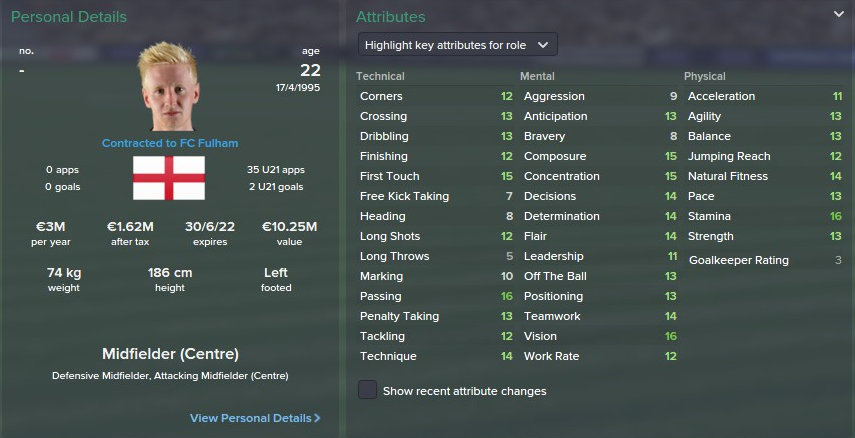Click the player's face portrait
This screenshot has height=438, width=855.
pyautogui.click(x=168, y=87)
